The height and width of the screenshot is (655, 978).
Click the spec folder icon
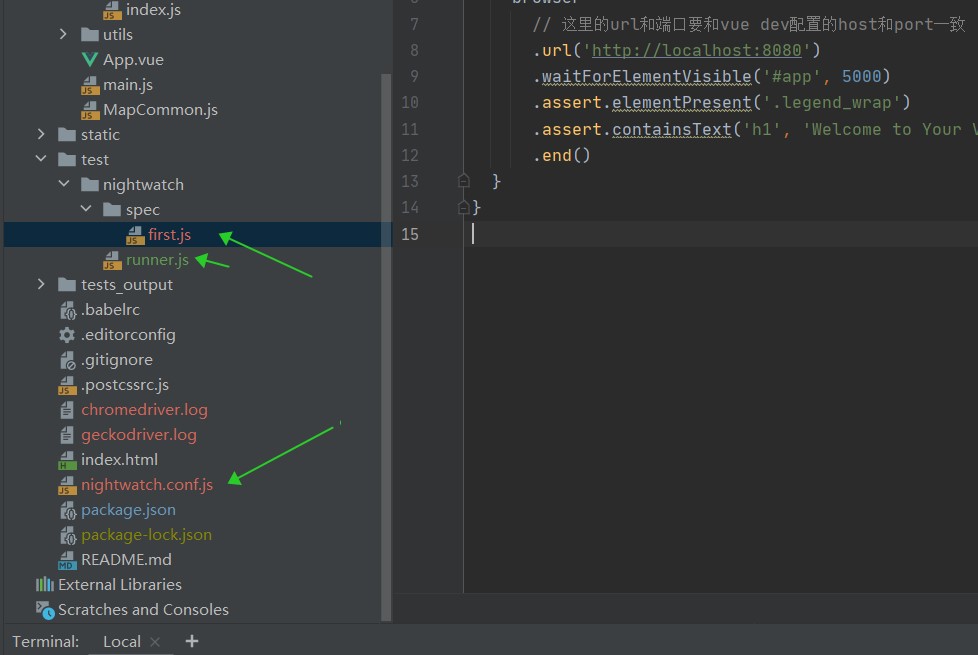pos(112,210)
